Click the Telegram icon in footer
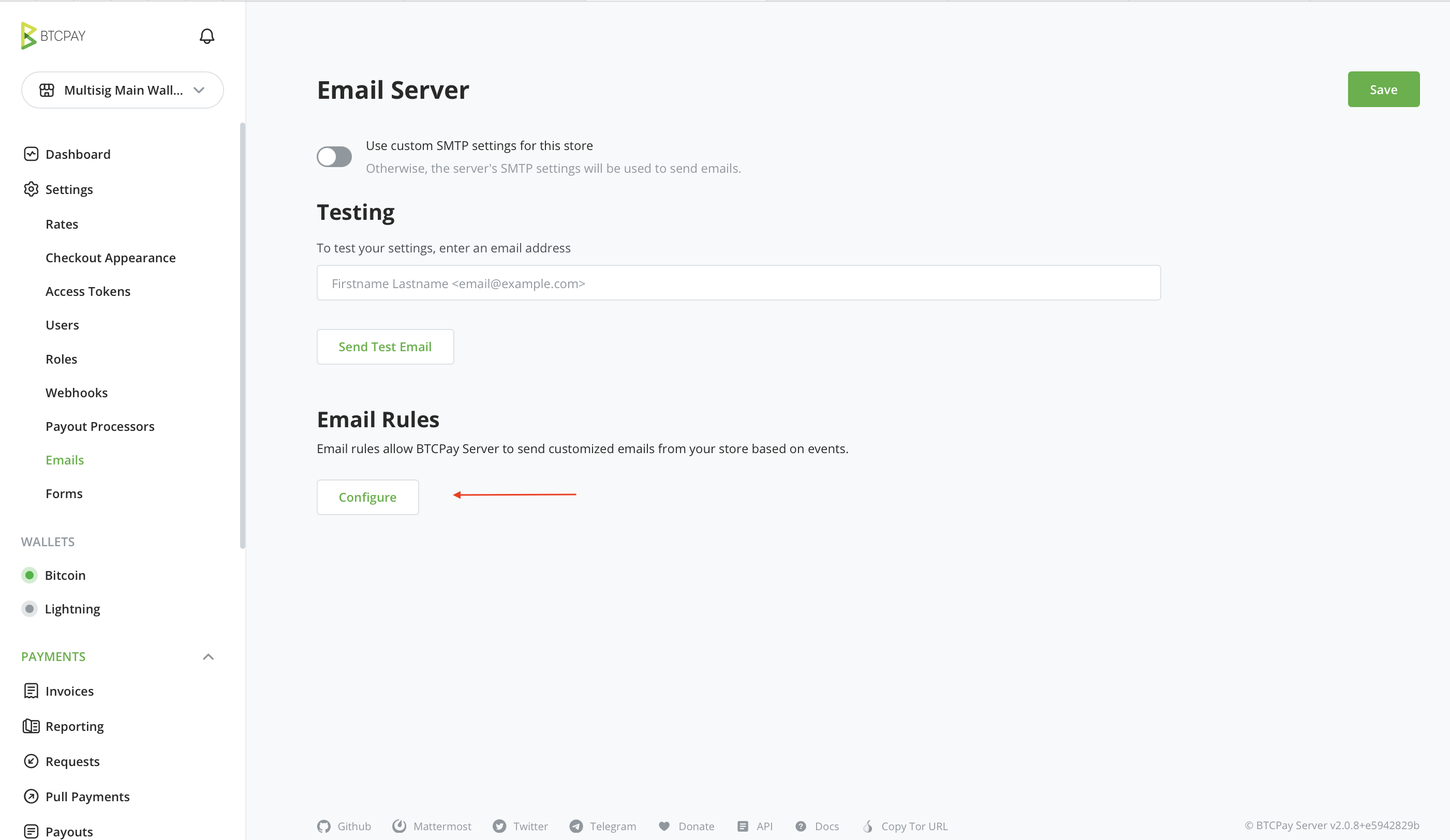This screenshot has width=1450, height=840. (x=576, y=826)
